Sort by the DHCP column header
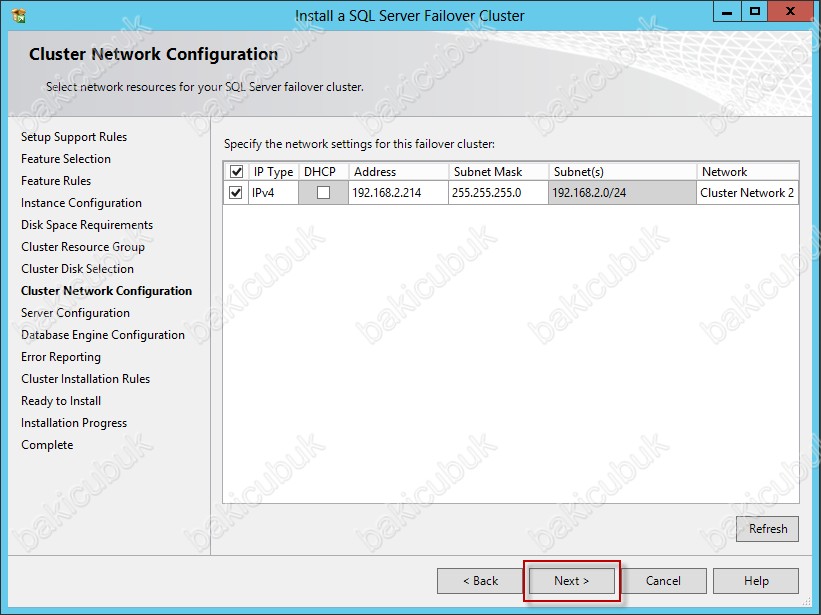Image resolution: width=821 pixels, height=615 pixels. point(324,172)
